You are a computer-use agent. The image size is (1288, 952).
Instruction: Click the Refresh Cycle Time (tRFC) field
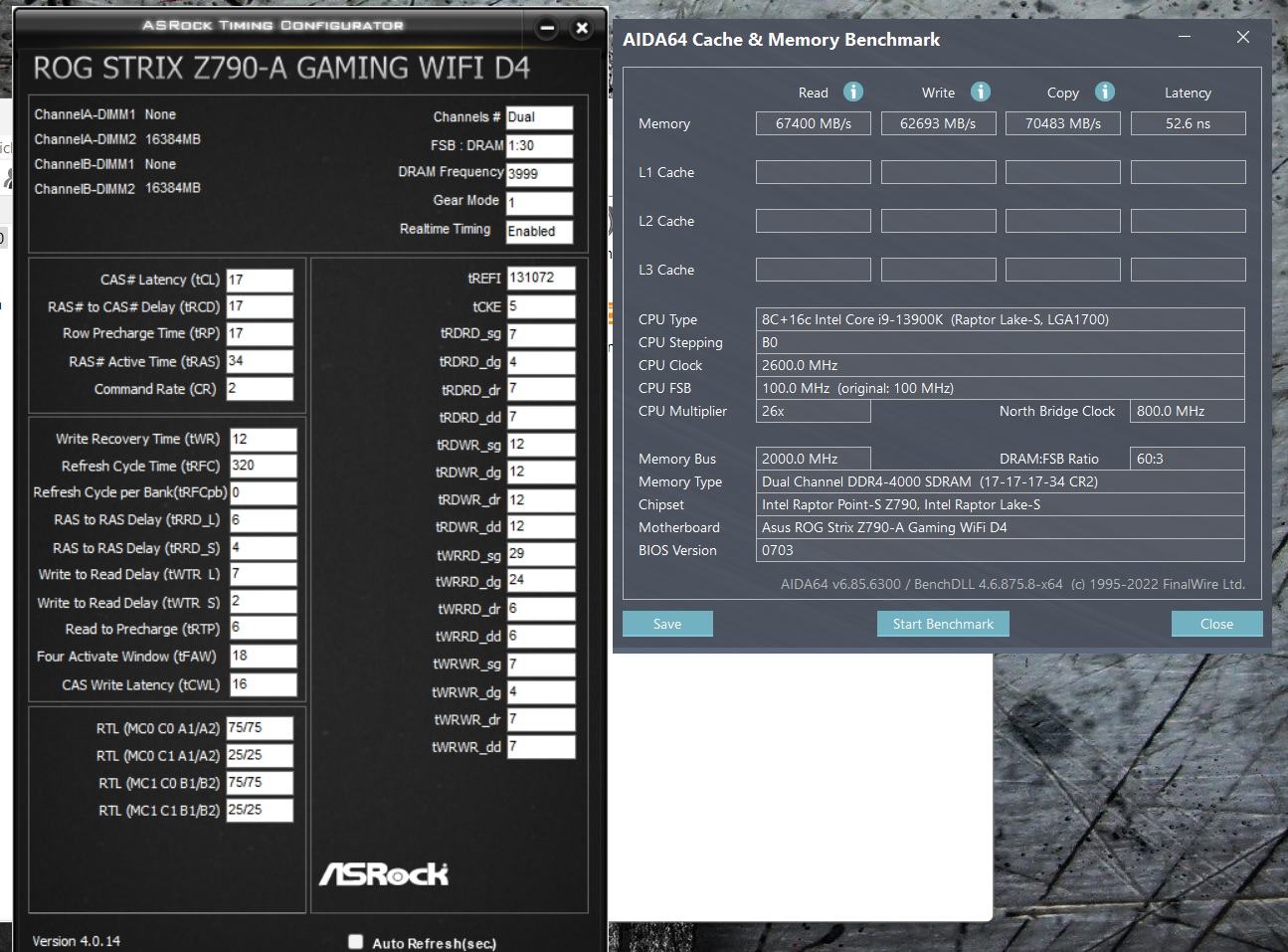click(263, 466)
